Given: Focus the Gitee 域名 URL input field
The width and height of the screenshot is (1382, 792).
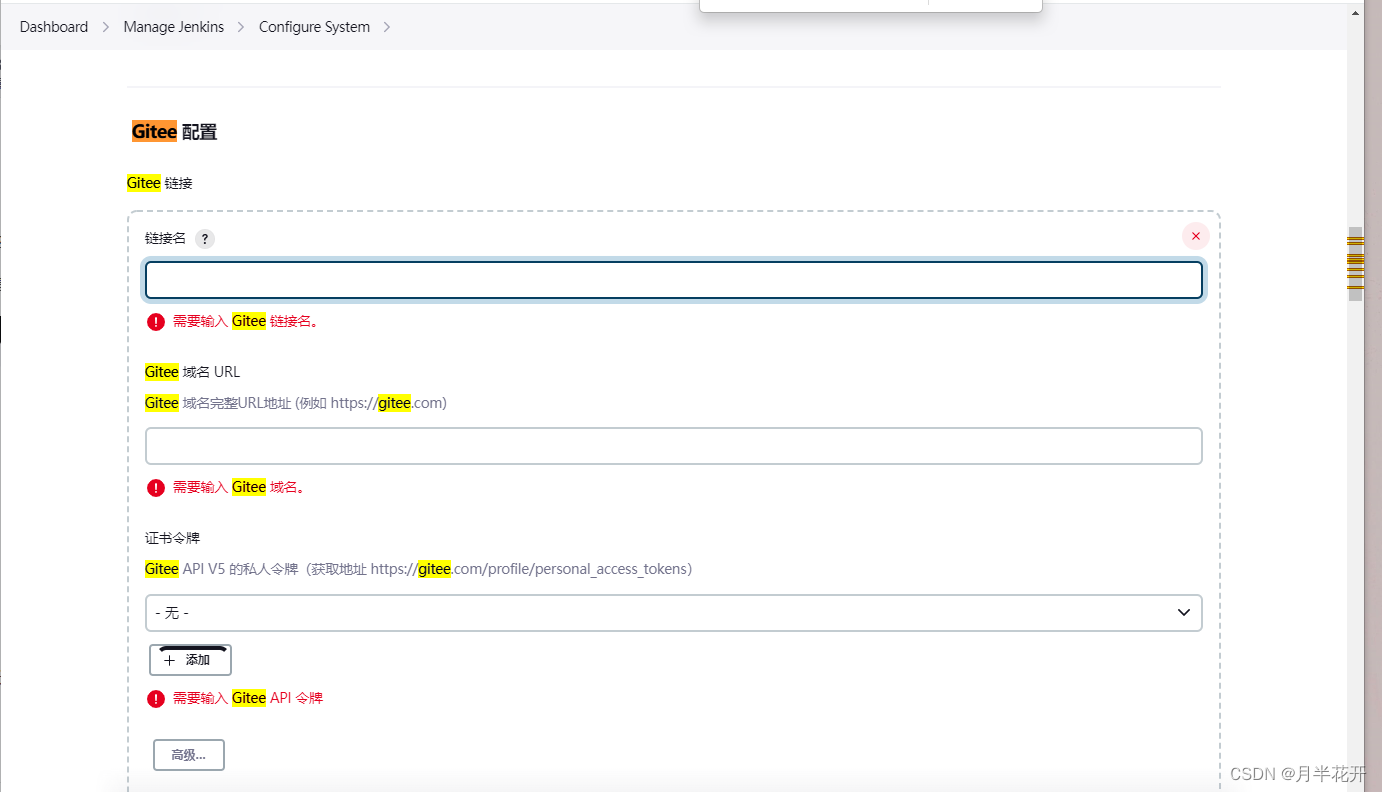Looking at the screenshot, I should pos(674,446).
